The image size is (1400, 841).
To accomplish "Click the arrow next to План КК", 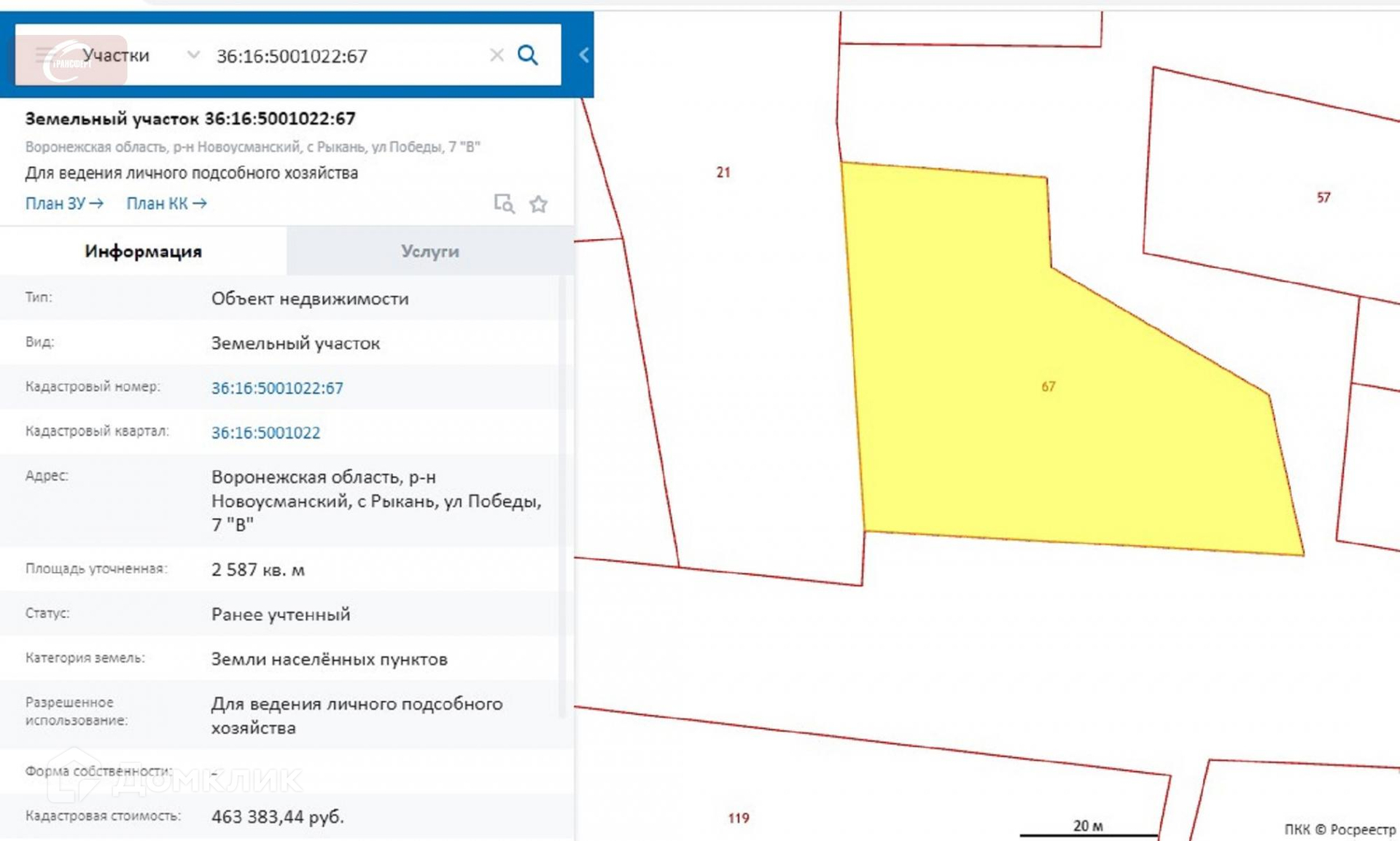I will click(200, 204).
